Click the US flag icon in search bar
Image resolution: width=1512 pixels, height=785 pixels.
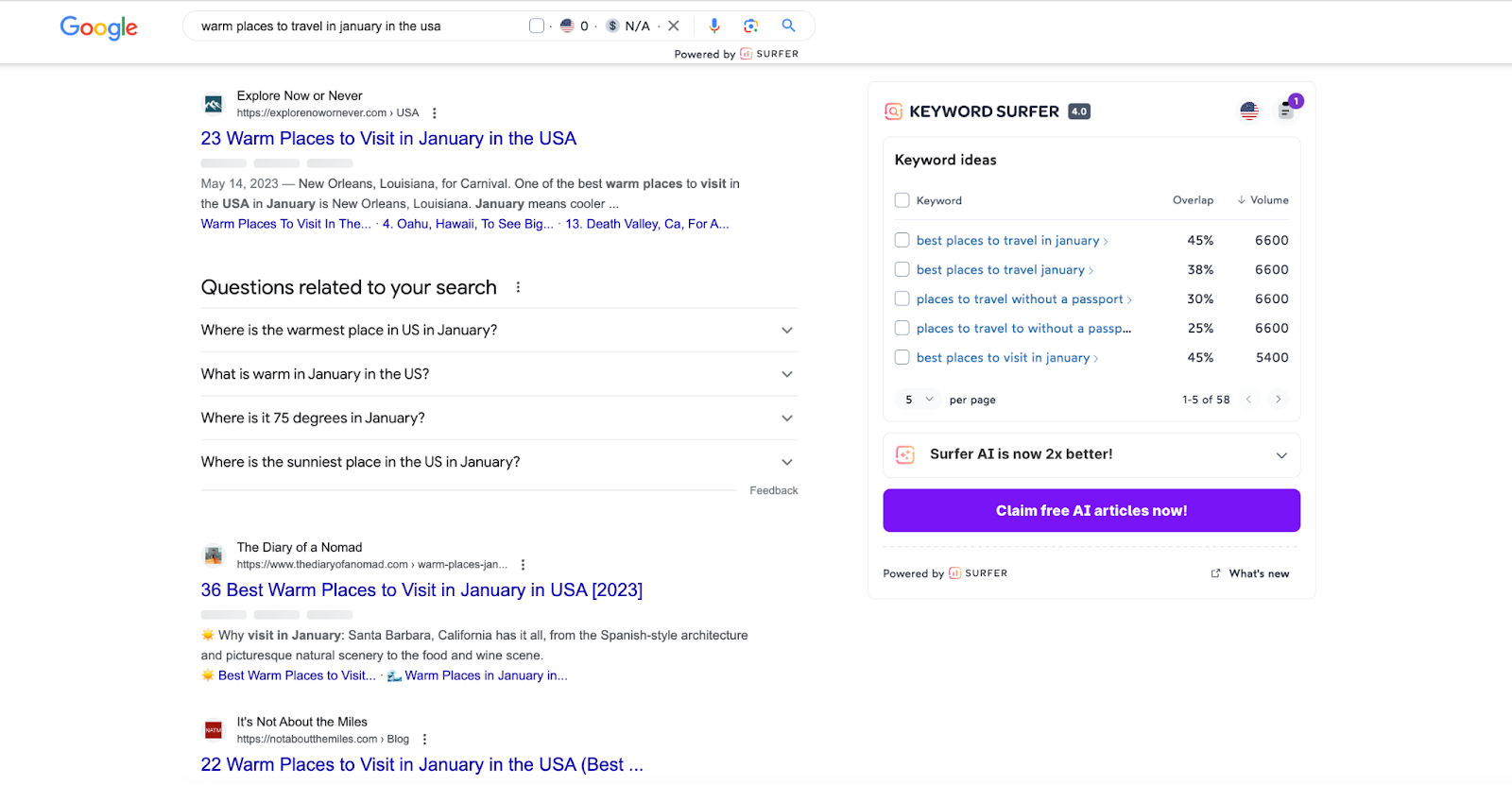pos(567,26)
